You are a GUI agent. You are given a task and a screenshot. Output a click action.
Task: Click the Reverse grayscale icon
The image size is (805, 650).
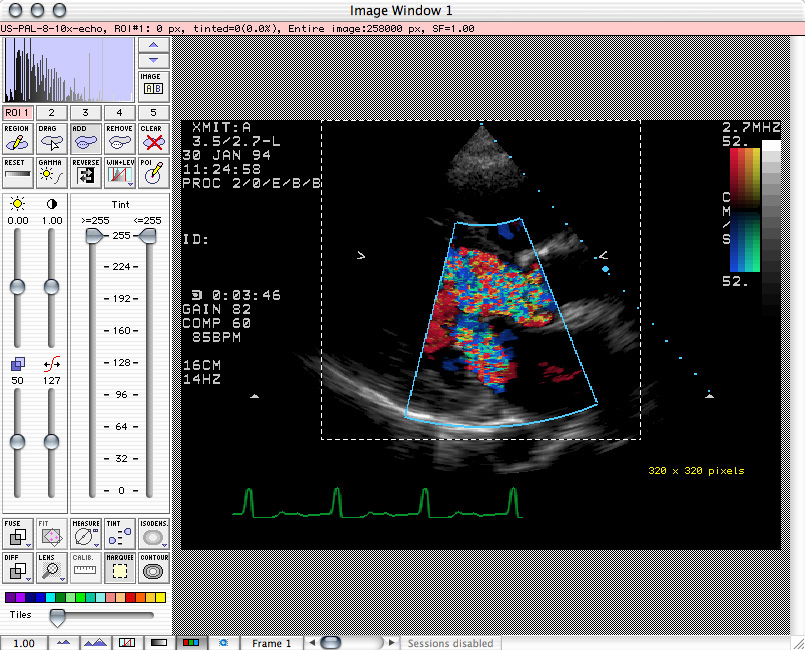click(85, 173)
